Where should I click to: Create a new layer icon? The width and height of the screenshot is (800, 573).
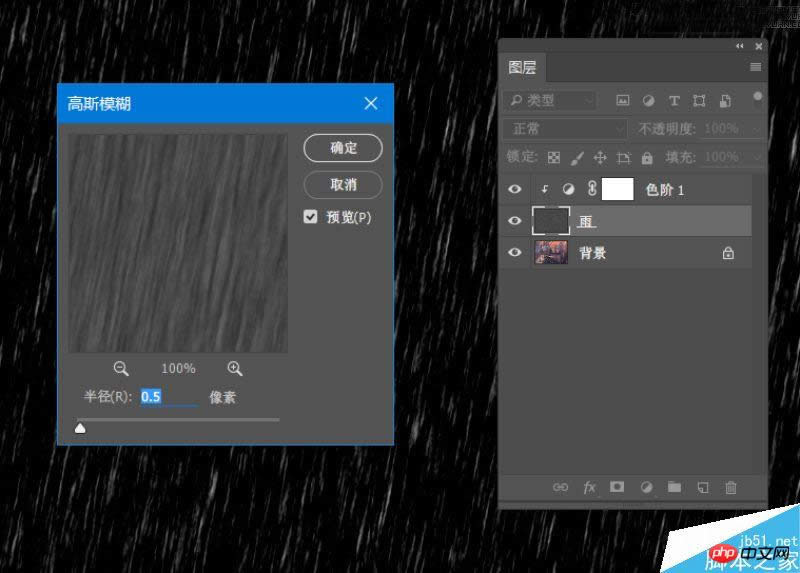coord(702,487)
